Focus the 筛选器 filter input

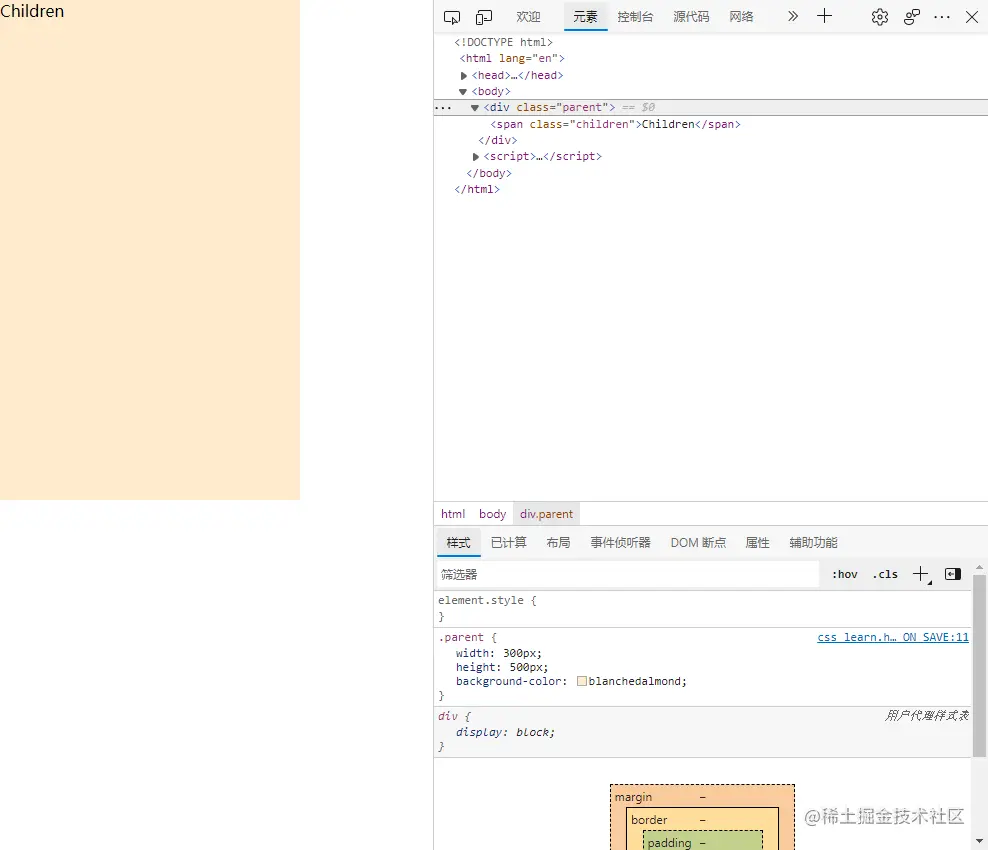[628, 575]
